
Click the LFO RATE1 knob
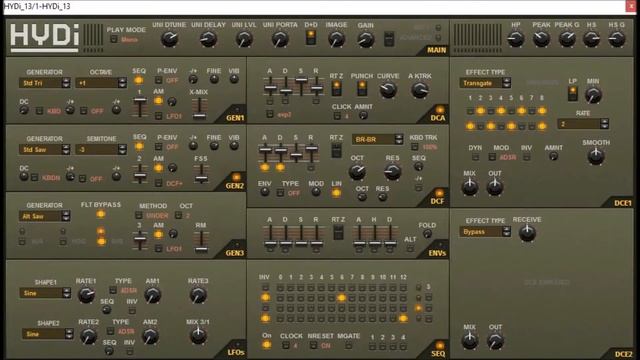tap(86, 295)
